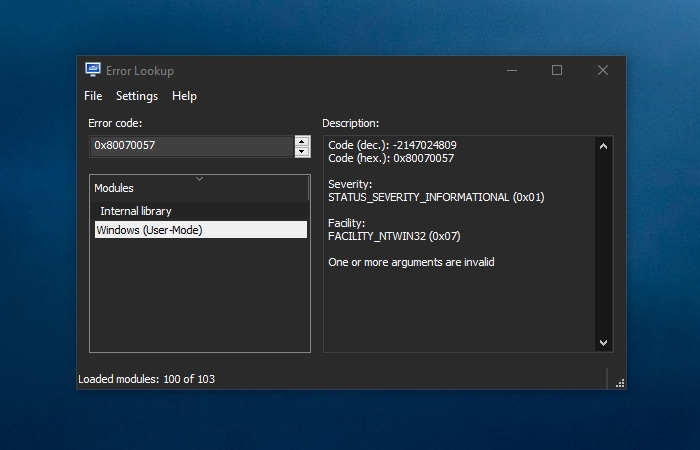Minimize the Error Lookup window

pyautogui.click(x=512, y=70)
